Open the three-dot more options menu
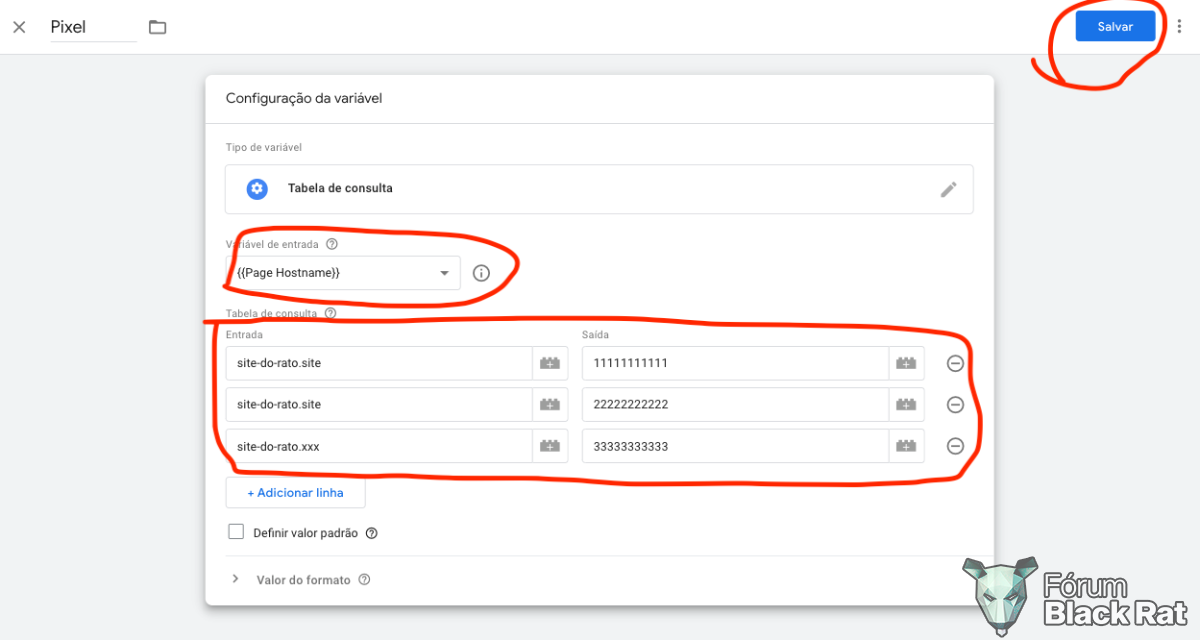The height and width of the screenshot is (640, 1200). point(1179,27)
